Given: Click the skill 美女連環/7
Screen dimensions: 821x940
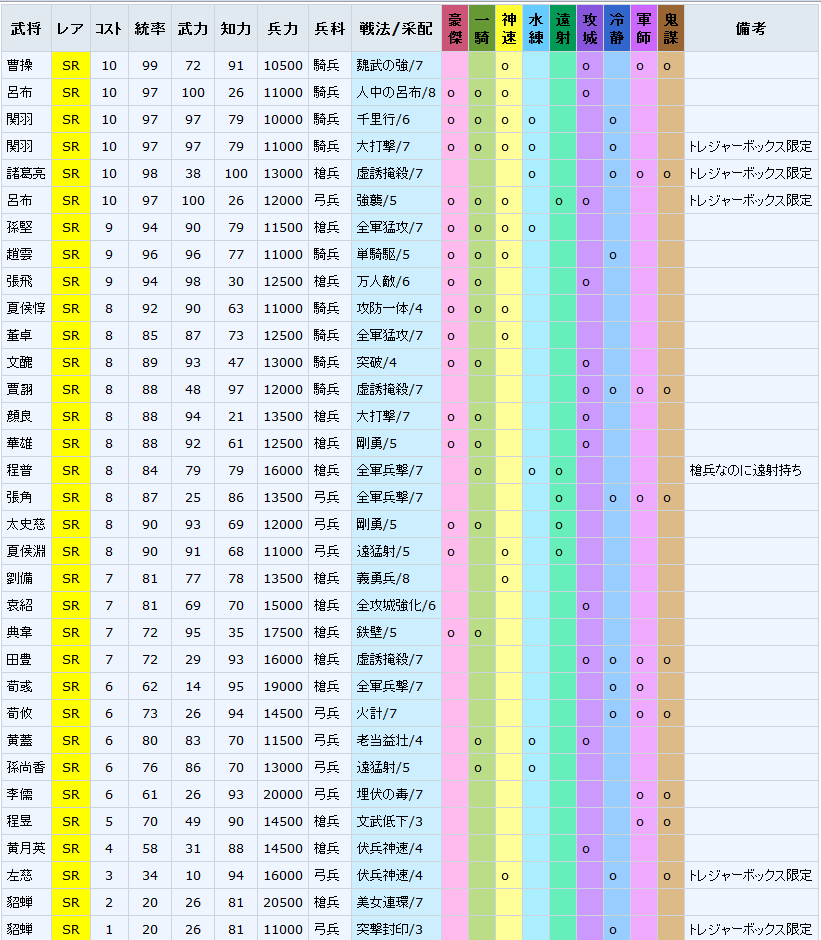Looking at the screenshot, I should tap(390, 902).
